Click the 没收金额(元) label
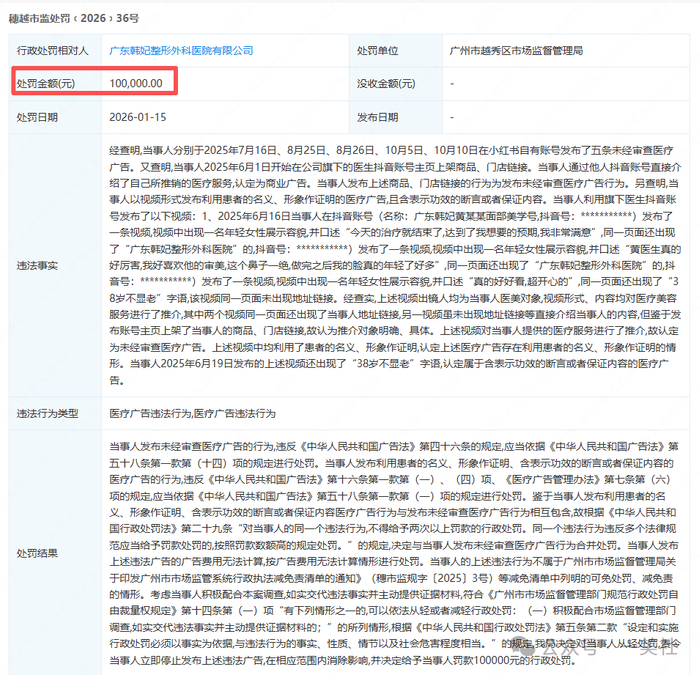Viewport: 700px width, 675px height. [386, 83]
